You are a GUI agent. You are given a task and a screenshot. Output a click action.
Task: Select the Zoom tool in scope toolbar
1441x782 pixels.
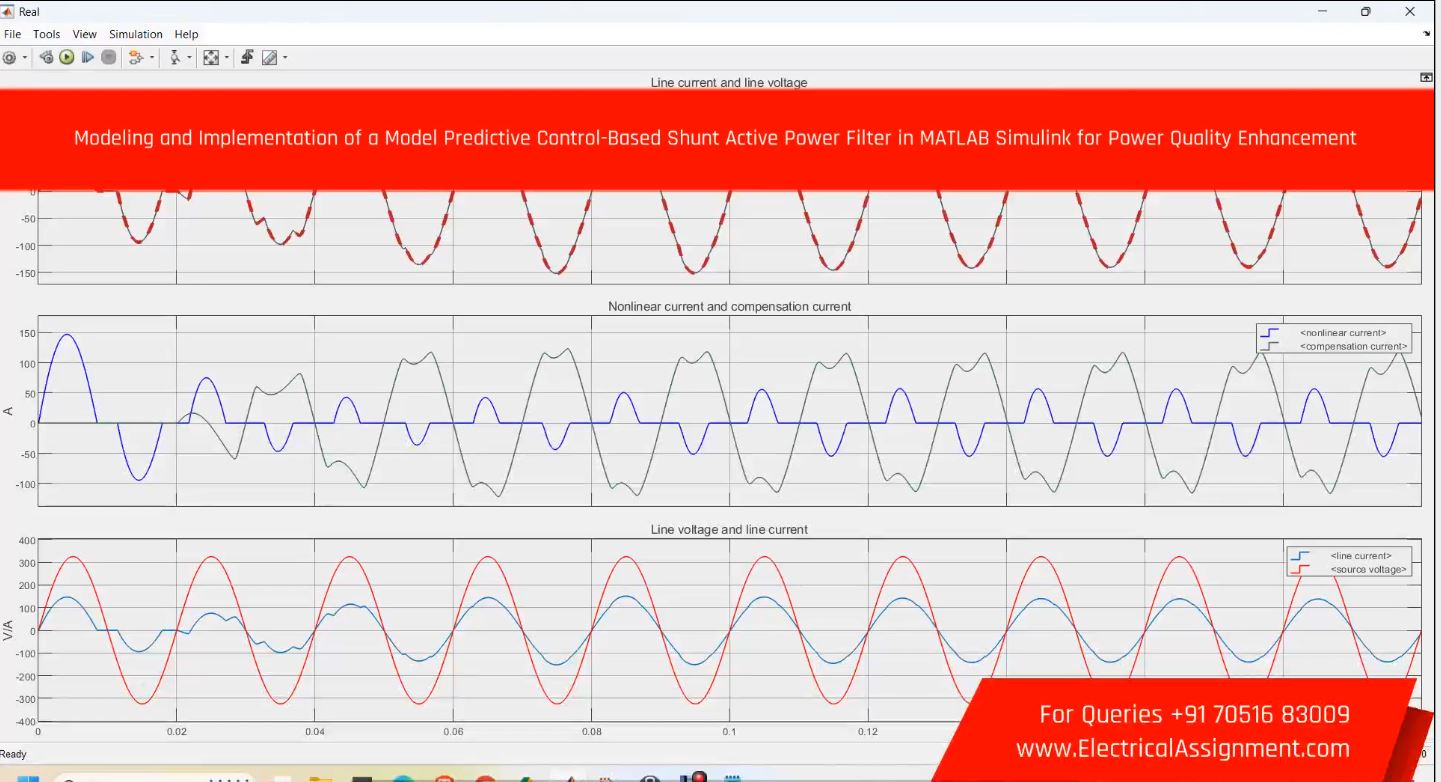click(174, 58)
